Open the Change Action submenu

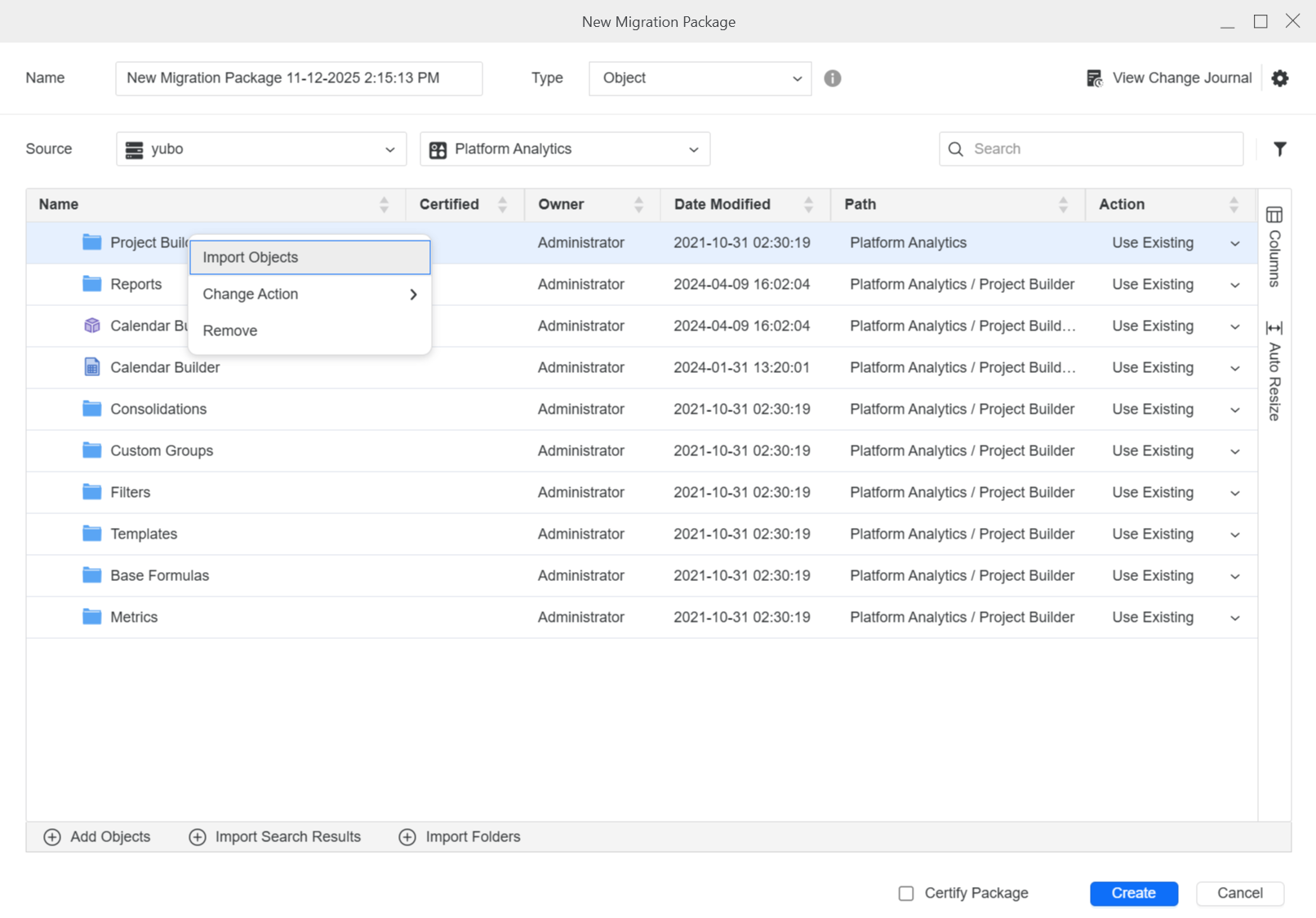click(x=309, y=295)
